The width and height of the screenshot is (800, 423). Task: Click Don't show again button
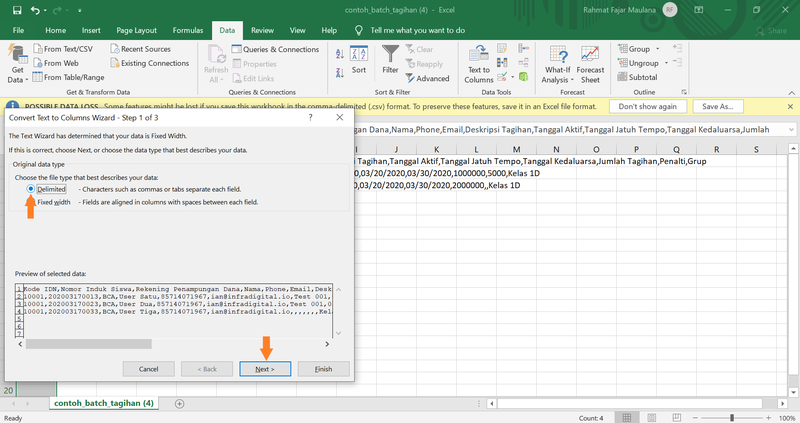(x=647, y=107)
